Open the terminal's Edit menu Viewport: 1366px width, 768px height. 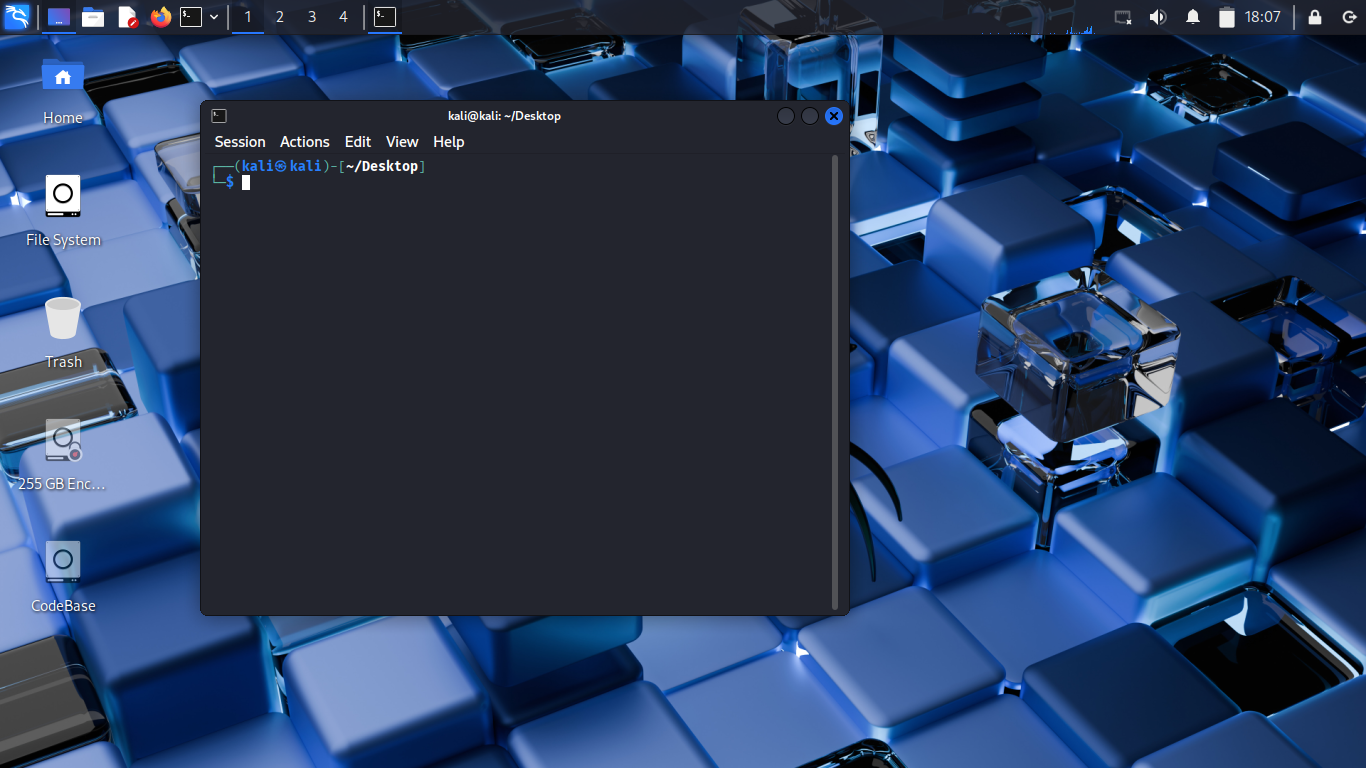(357, 142)
